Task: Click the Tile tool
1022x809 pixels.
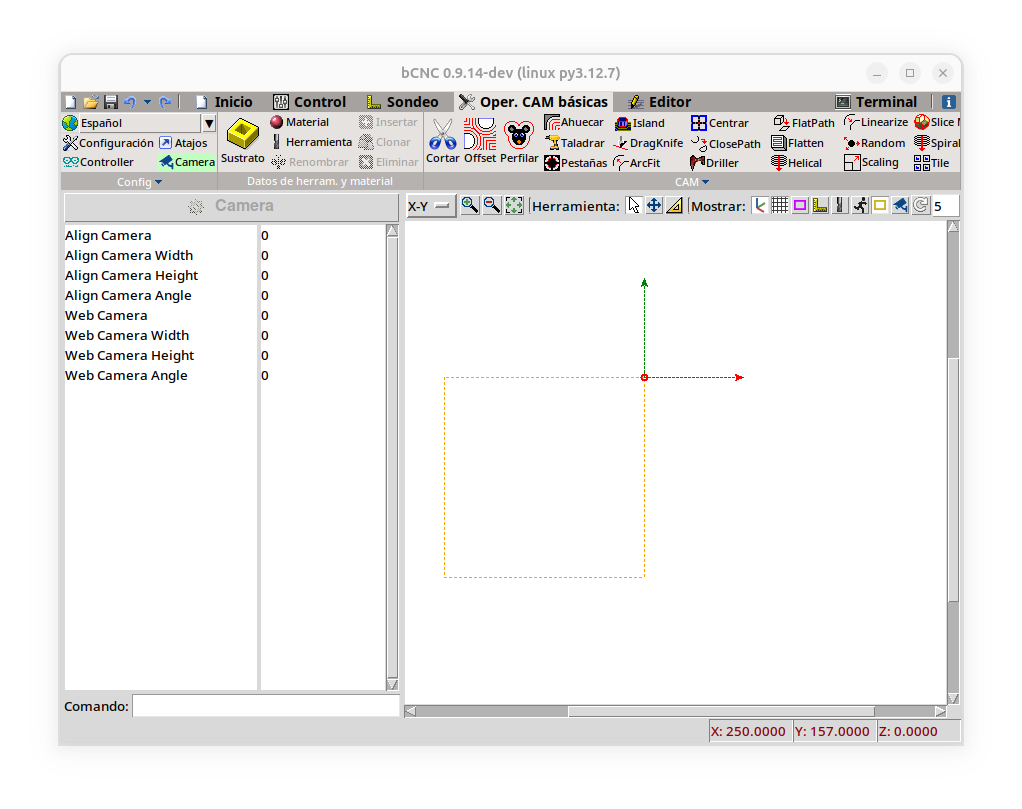Action: [931, 163]
